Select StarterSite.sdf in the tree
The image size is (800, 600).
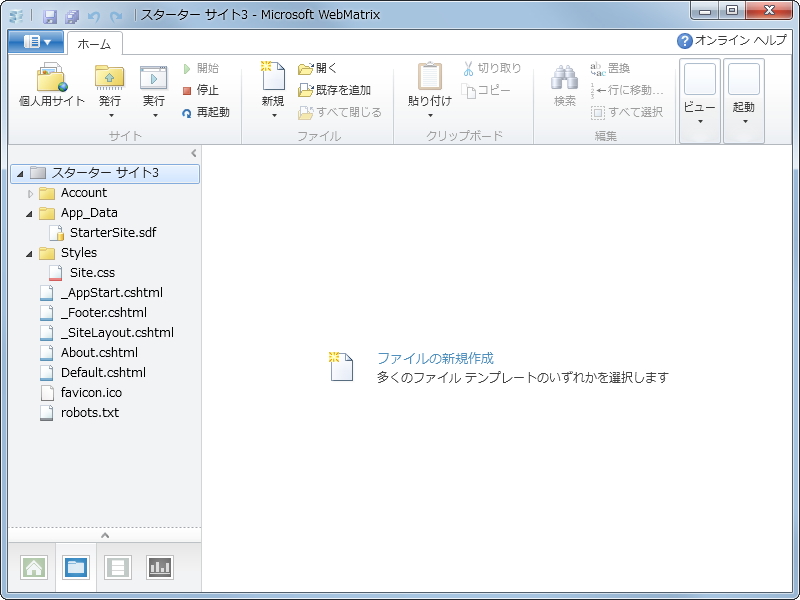[113, 233]
